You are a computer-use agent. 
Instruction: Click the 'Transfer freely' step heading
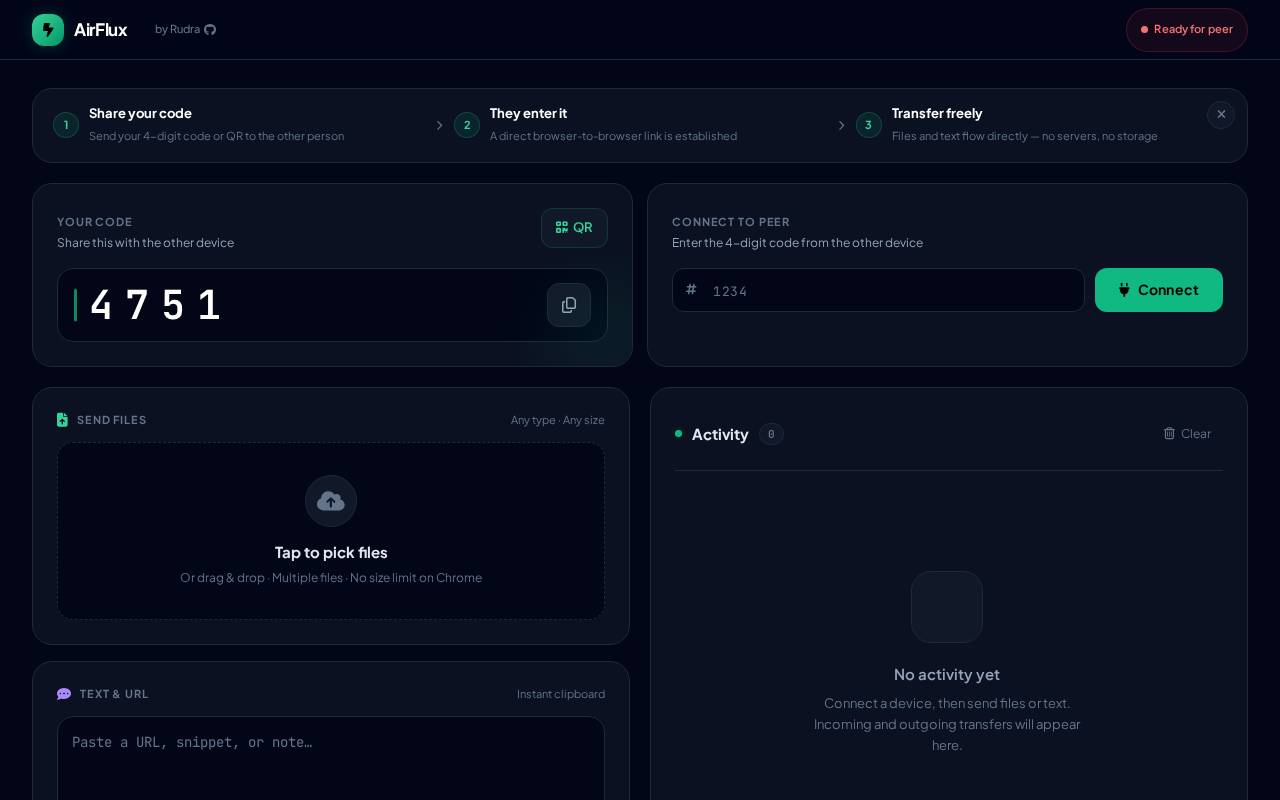pos(937,114)
